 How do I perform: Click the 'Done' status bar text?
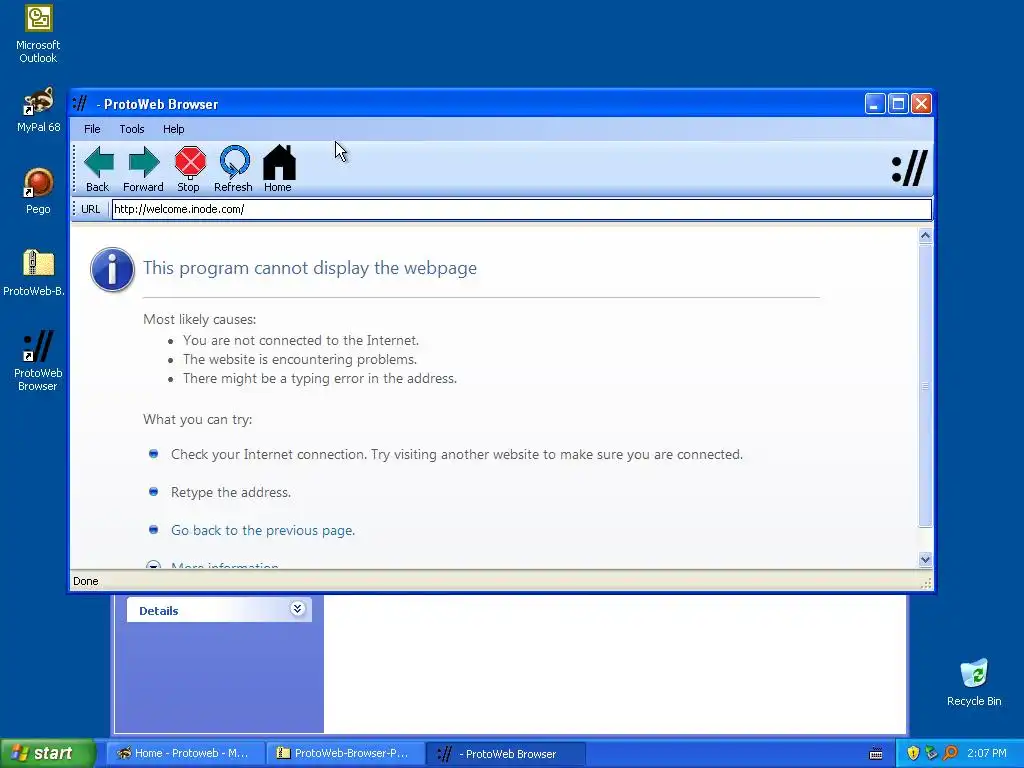86,581
